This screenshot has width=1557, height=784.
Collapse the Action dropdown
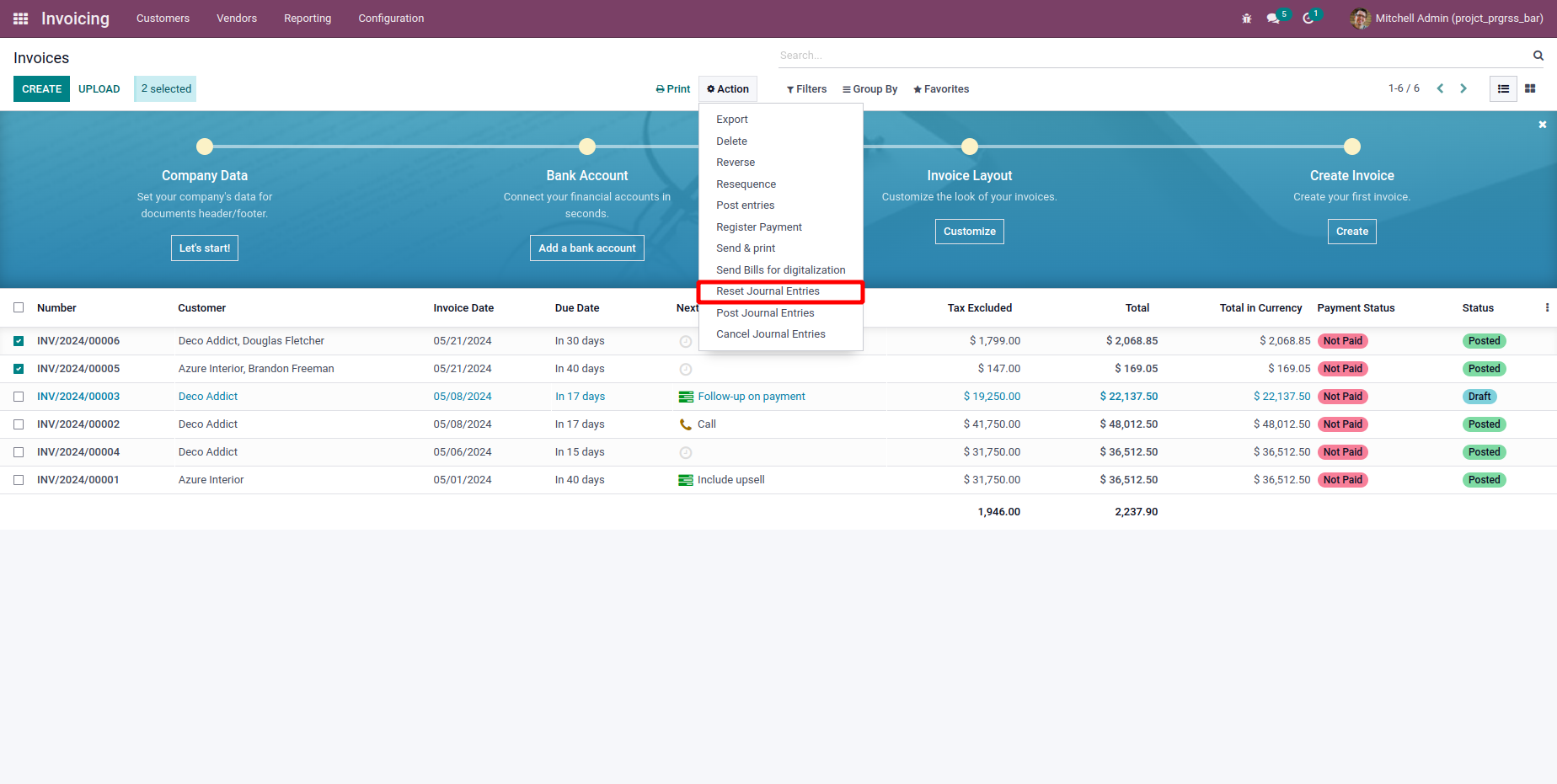tap(728, 89)
